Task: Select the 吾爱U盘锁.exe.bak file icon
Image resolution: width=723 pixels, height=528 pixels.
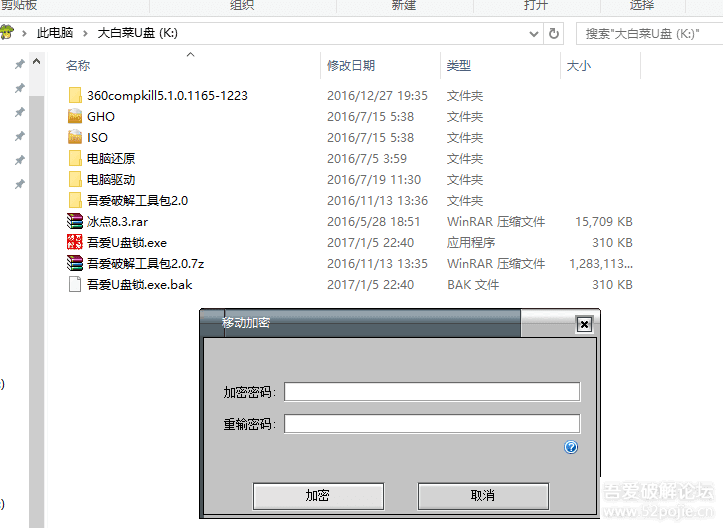Action: coord(75,285)
